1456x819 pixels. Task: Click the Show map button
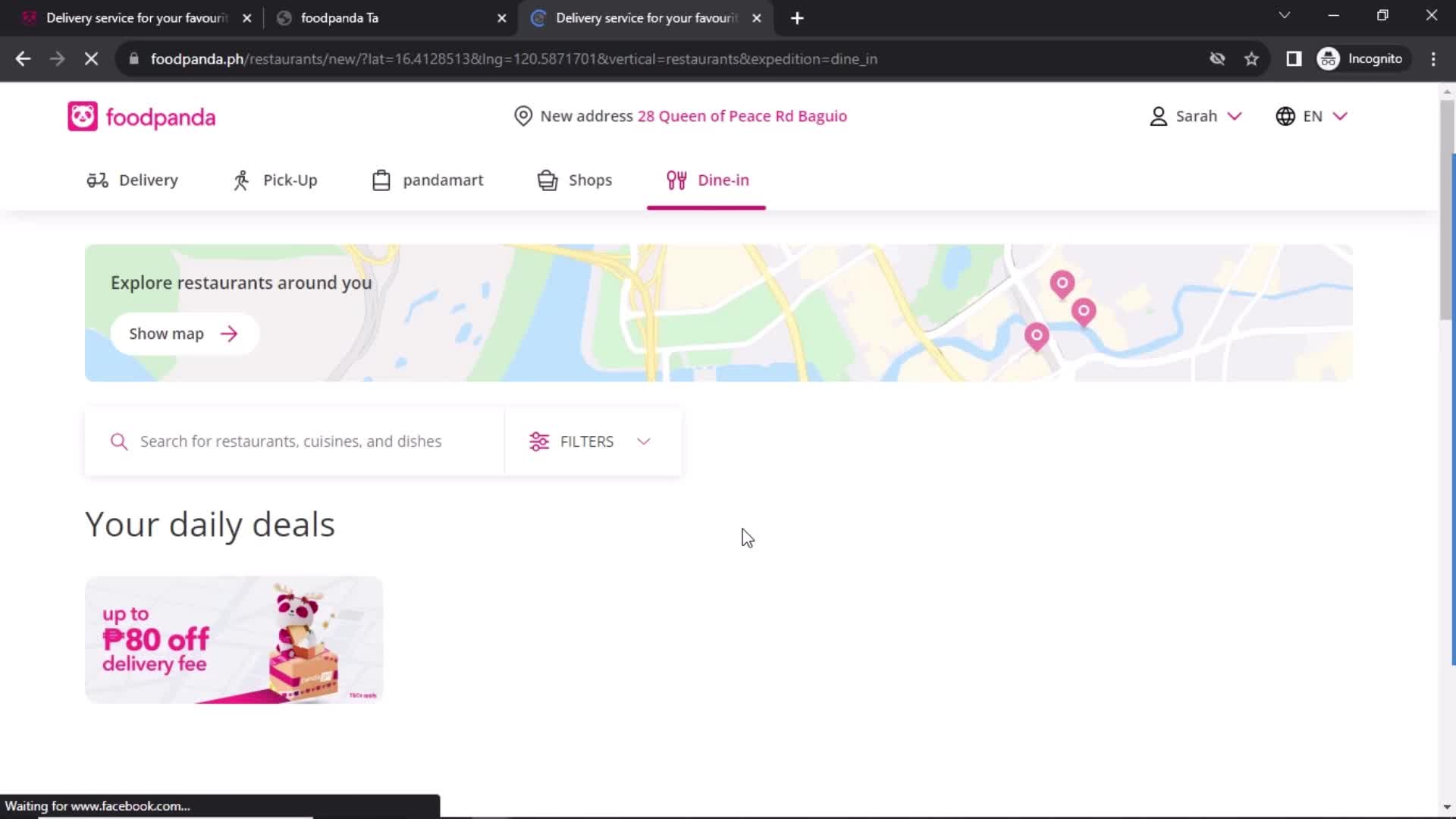tap(184, 334)
